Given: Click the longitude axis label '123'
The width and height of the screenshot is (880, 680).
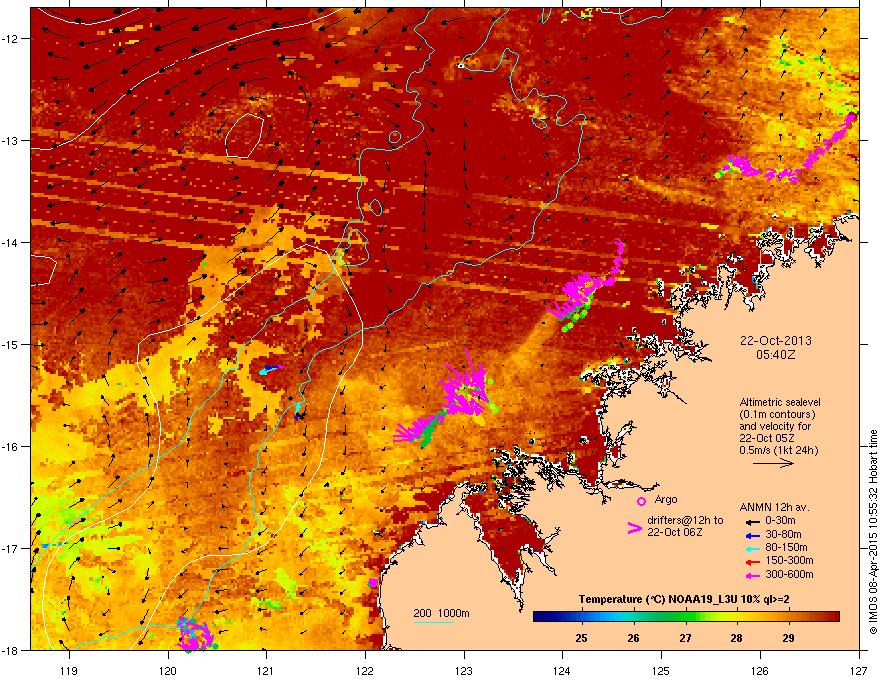Looking at the screenshot, I should (464, 670).
